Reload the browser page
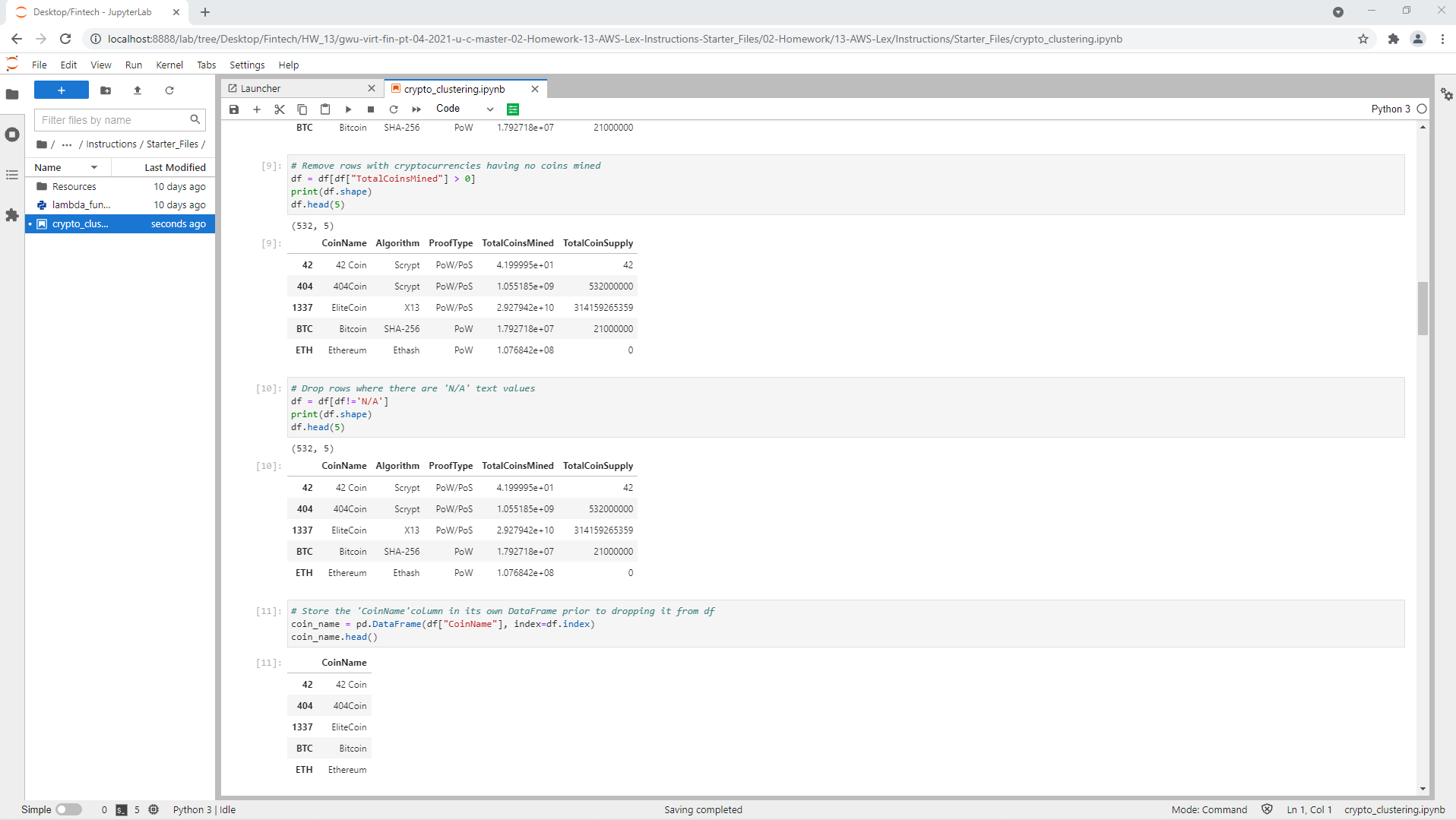Viewport: 1456px width, 820px height. click(65, 39)
